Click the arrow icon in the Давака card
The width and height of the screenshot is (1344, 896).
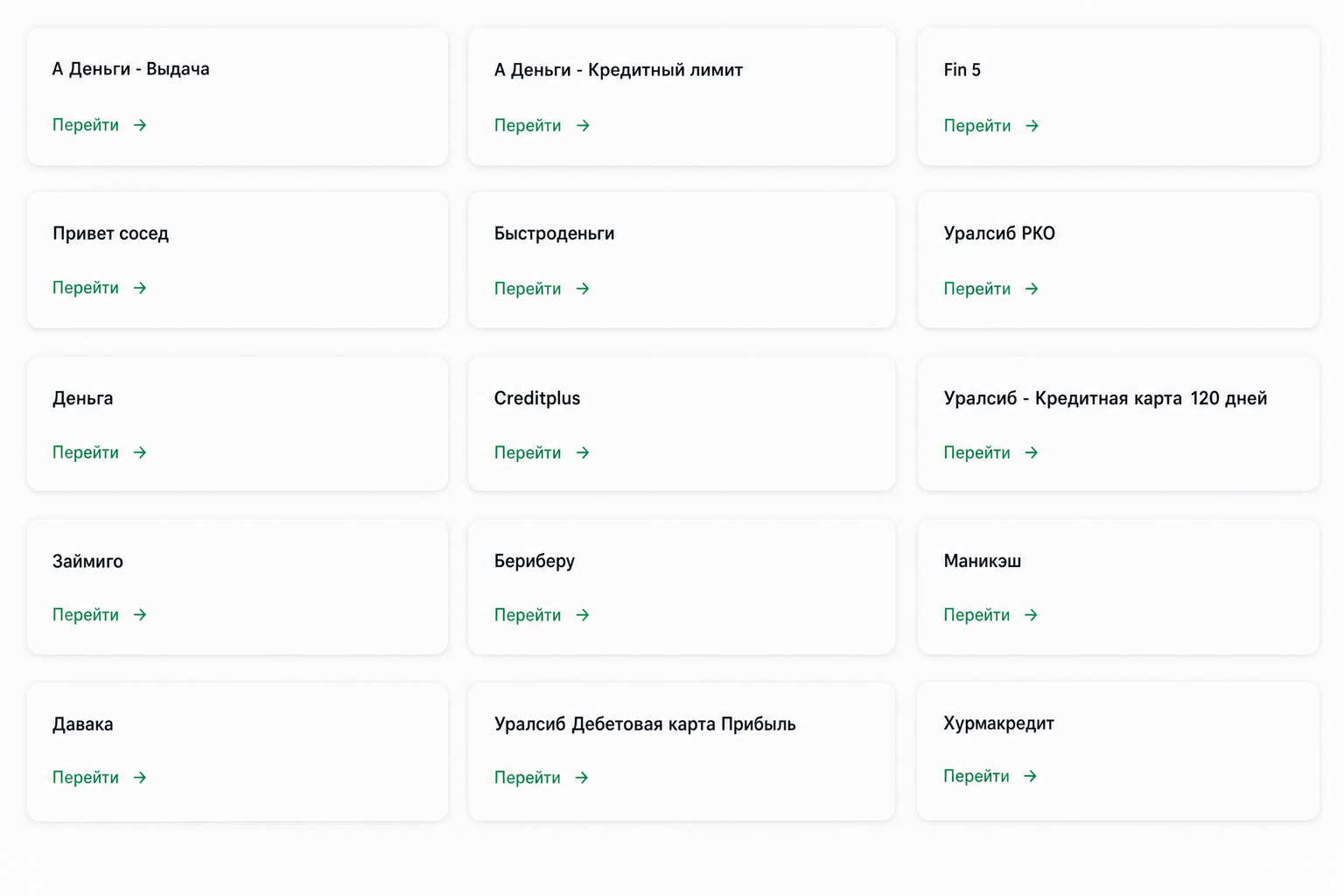point(140,778)
